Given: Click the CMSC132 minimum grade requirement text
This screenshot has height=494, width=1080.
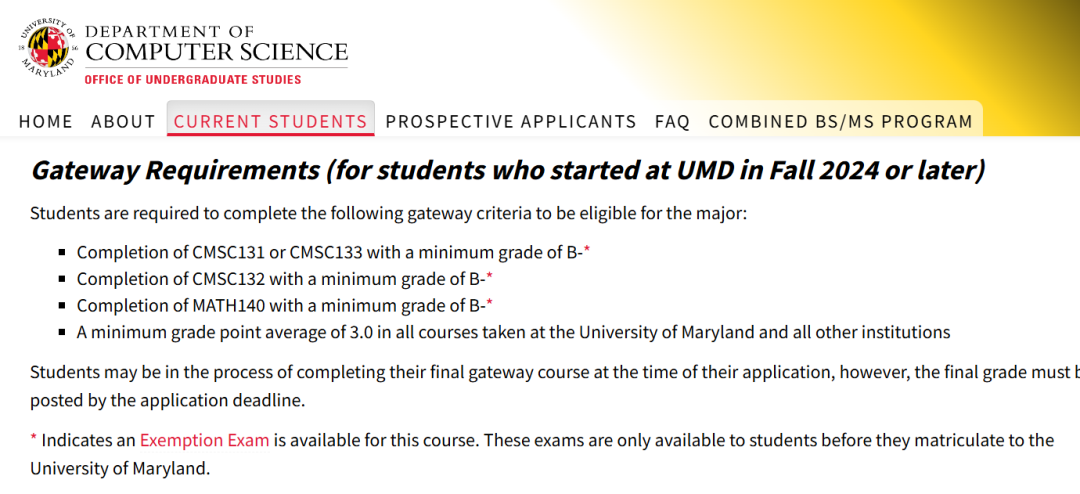Looking at the screenshot, I should pos(280,279).
